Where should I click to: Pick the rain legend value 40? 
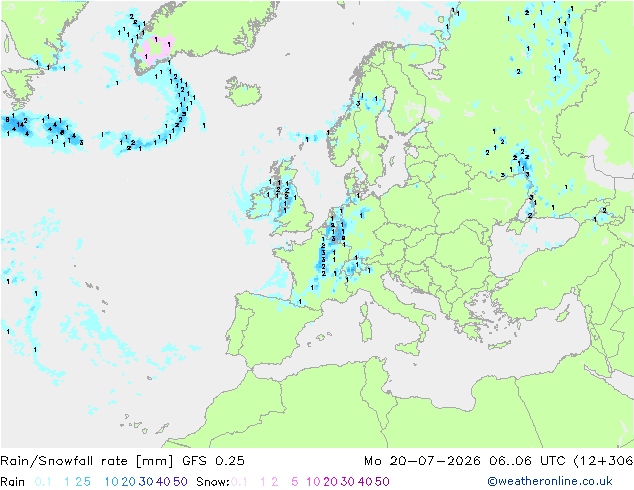(x=163, y=482)
